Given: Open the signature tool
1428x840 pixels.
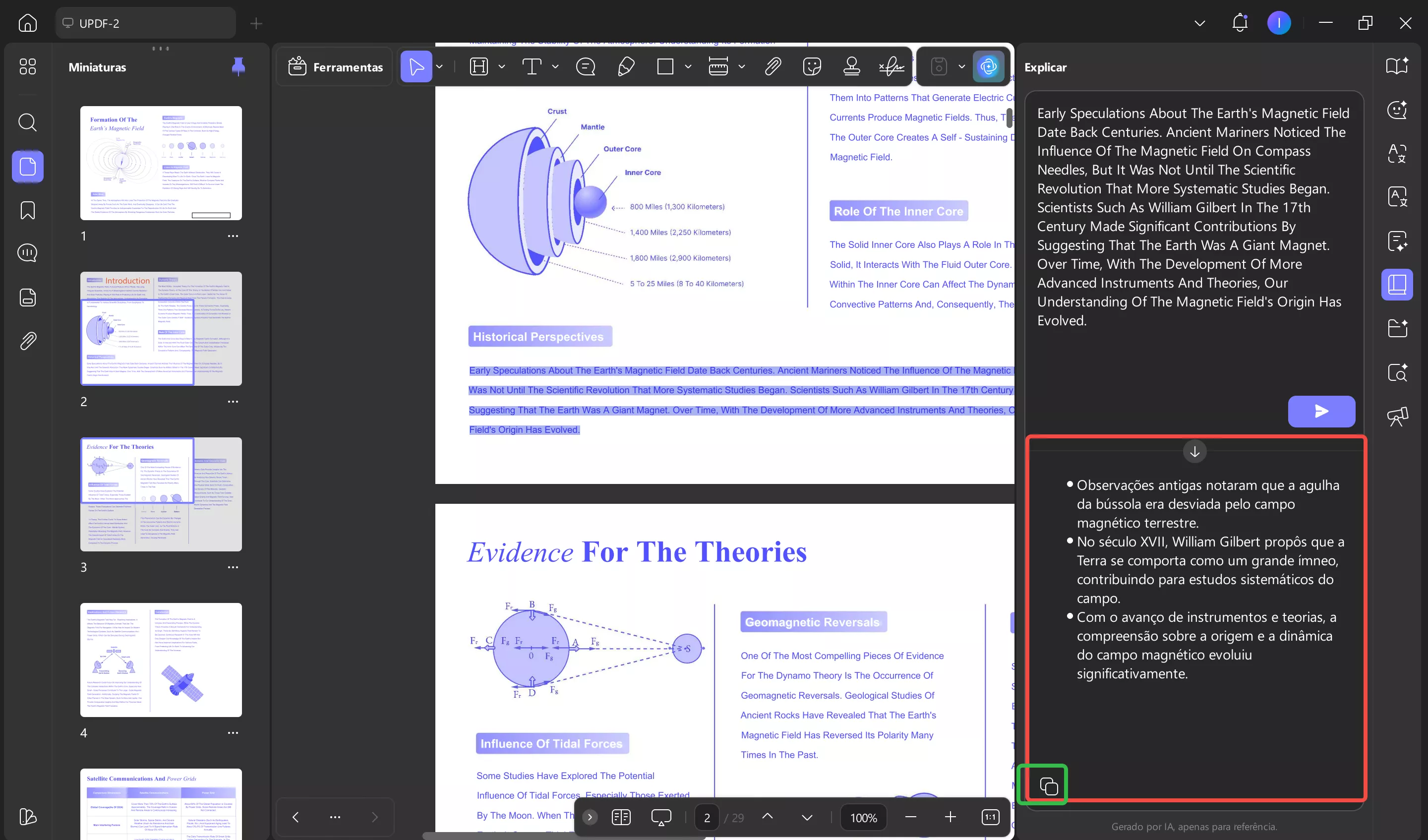Looking at the screenshot, I should 891,67.
